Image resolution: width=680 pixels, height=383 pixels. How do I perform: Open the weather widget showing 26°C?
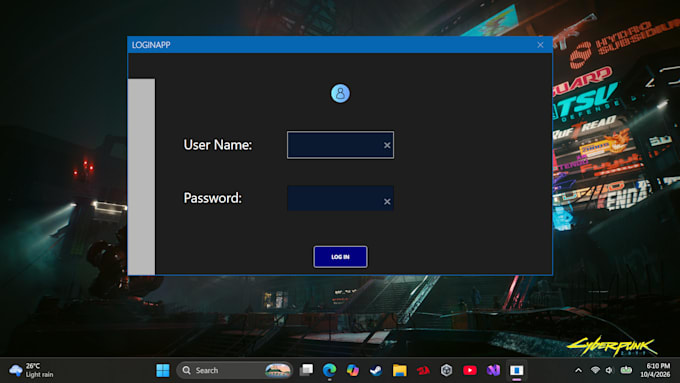[31, 370]
